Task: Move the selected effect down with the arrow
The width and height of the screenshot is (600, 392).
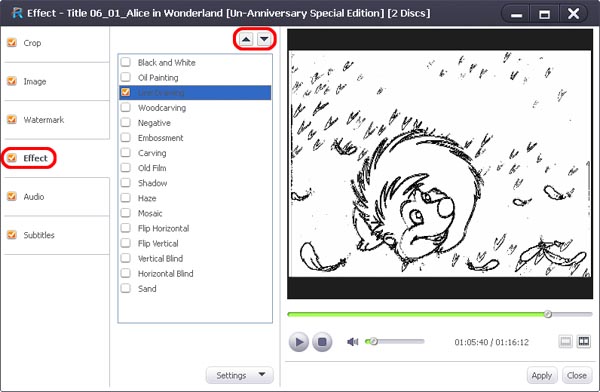Action: (264, 39)
